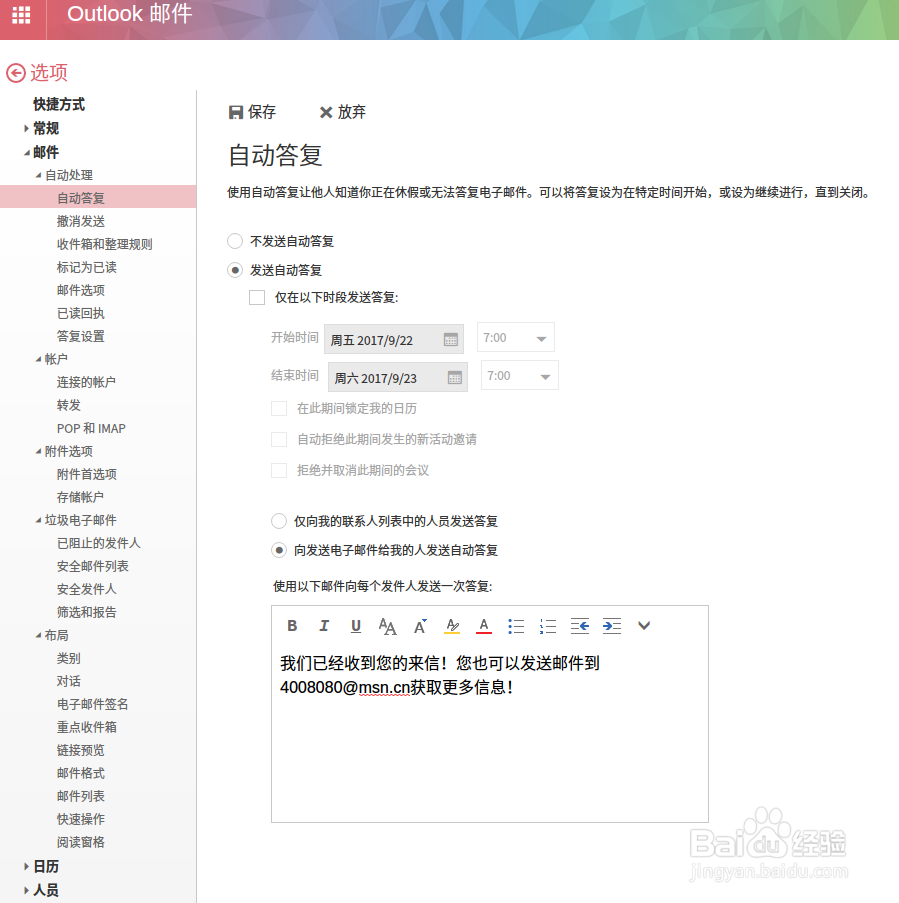The image size is (899, 903).
Task: Select 不发送自动答复 radio option
Action: click(235, 241)
